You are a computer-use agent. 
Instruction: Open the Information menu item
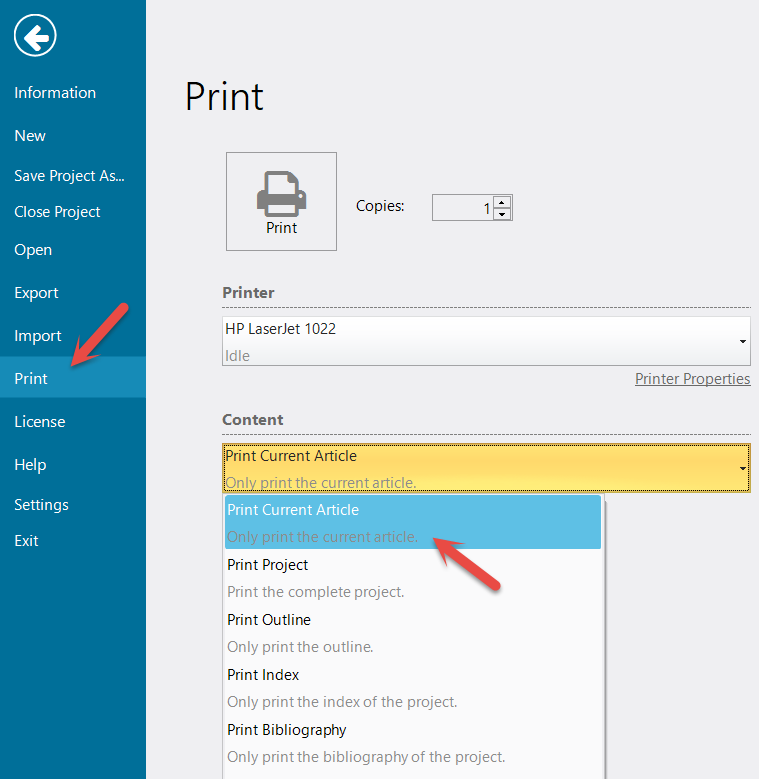tap(55, 93)
